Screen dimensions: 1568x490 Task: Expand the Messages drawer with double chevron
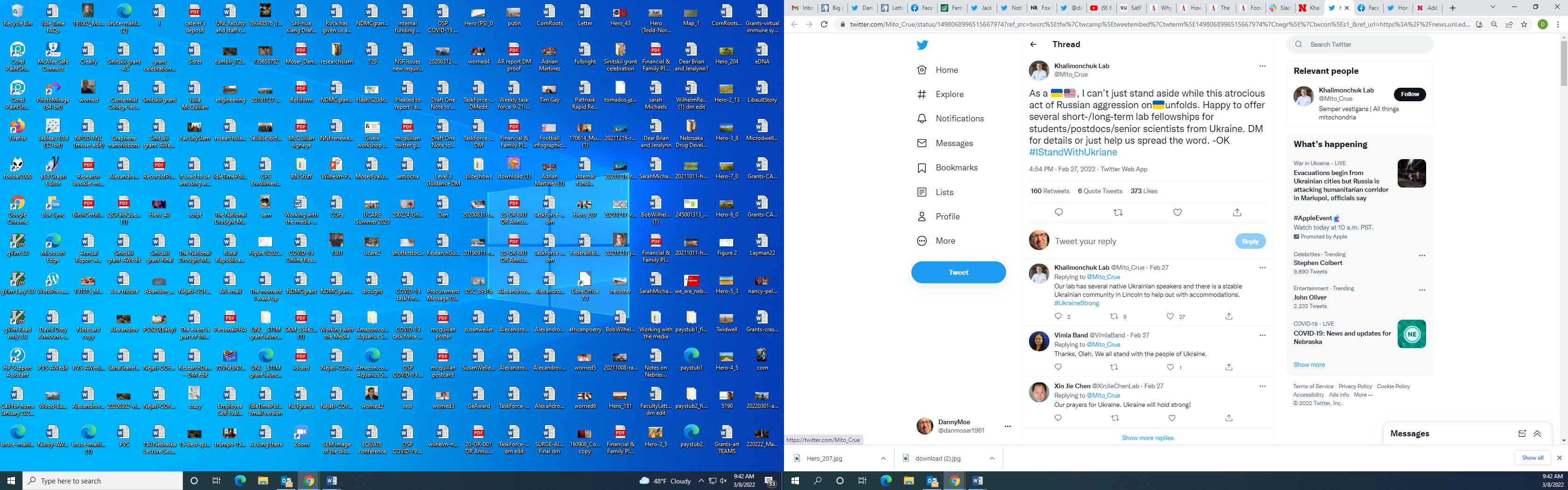pyautogui.click(x=1537, y=434)
